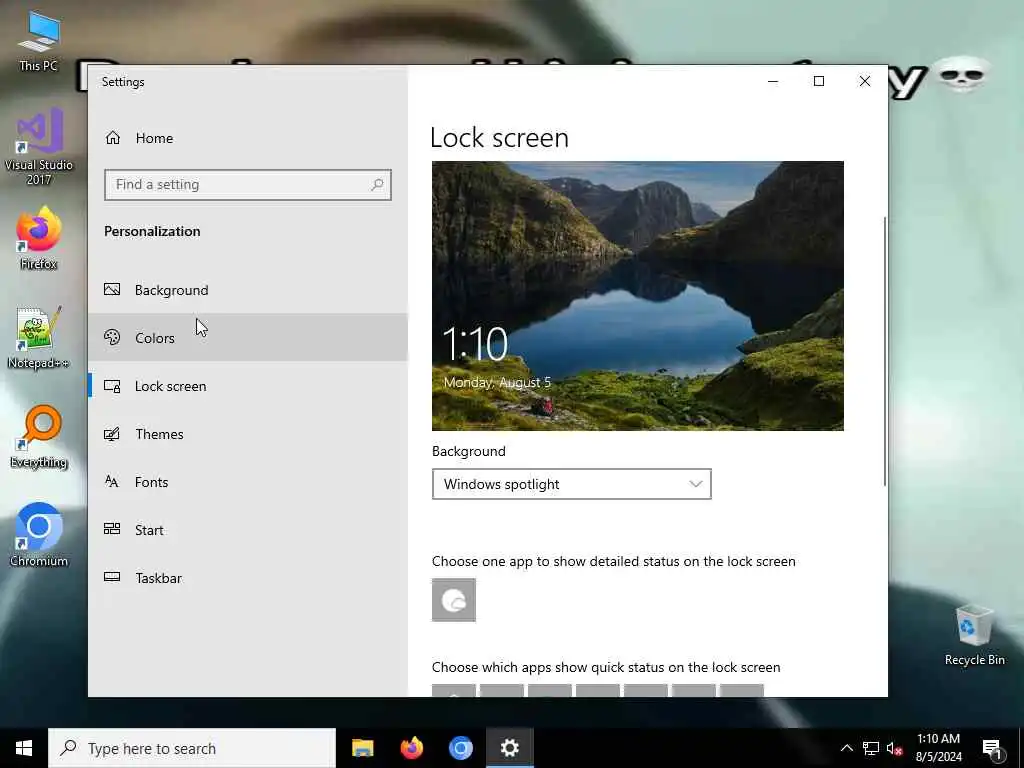The width and height of the screenshot is (1024, 768).
Task: Click the muted volume tray icon
Action: tap(895, 748)
